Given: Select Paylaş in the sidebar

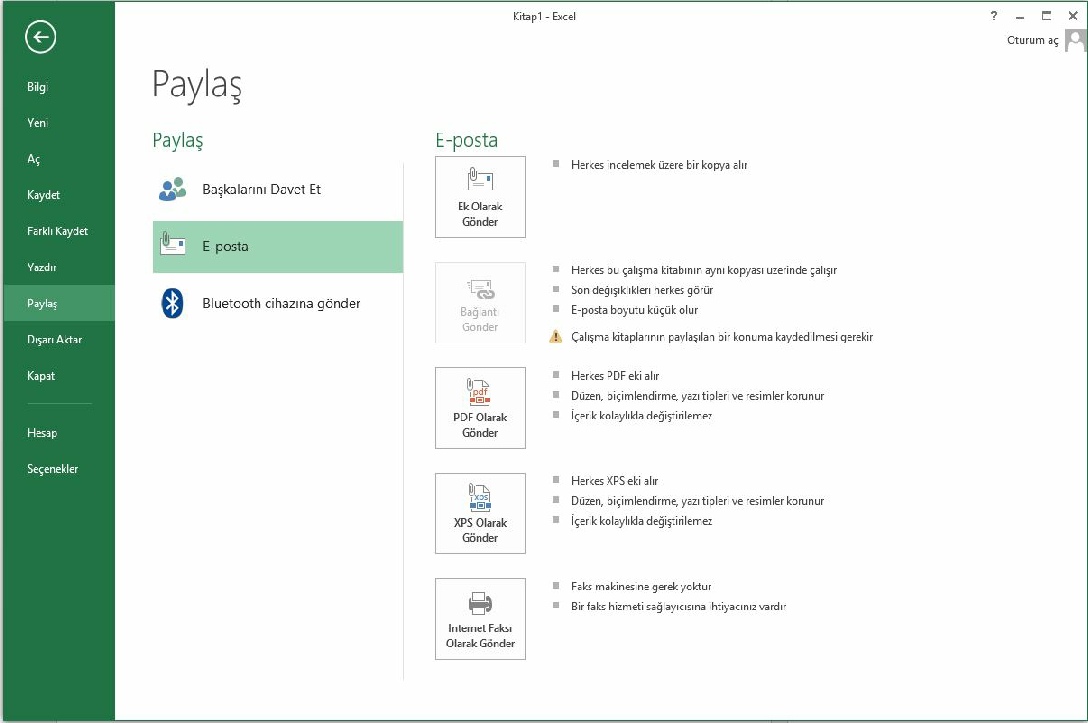Looking at the screenshot, I should 59,303.
